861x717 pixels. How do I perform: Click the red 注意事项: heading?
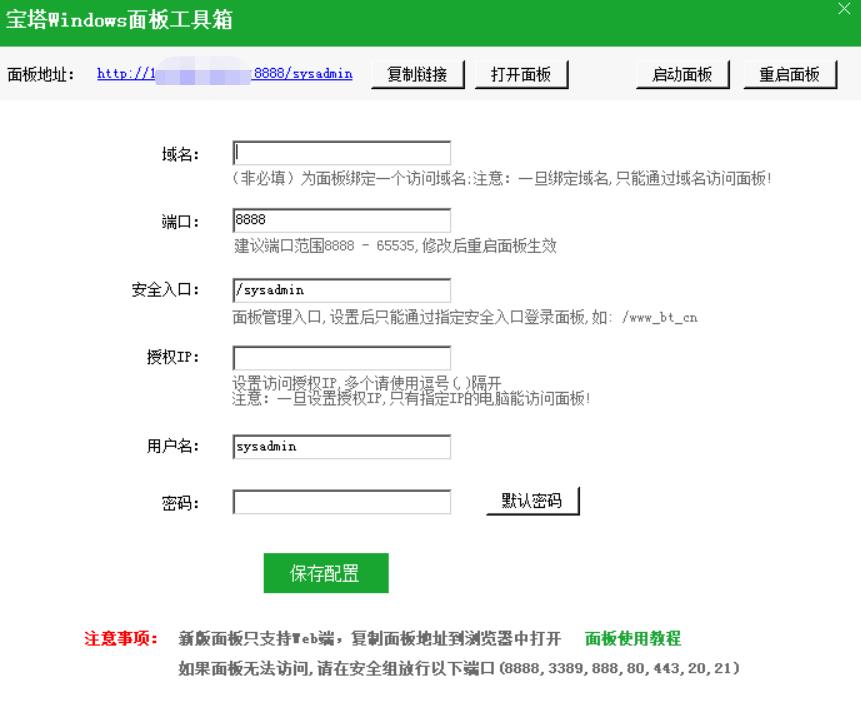coord(121,638)
